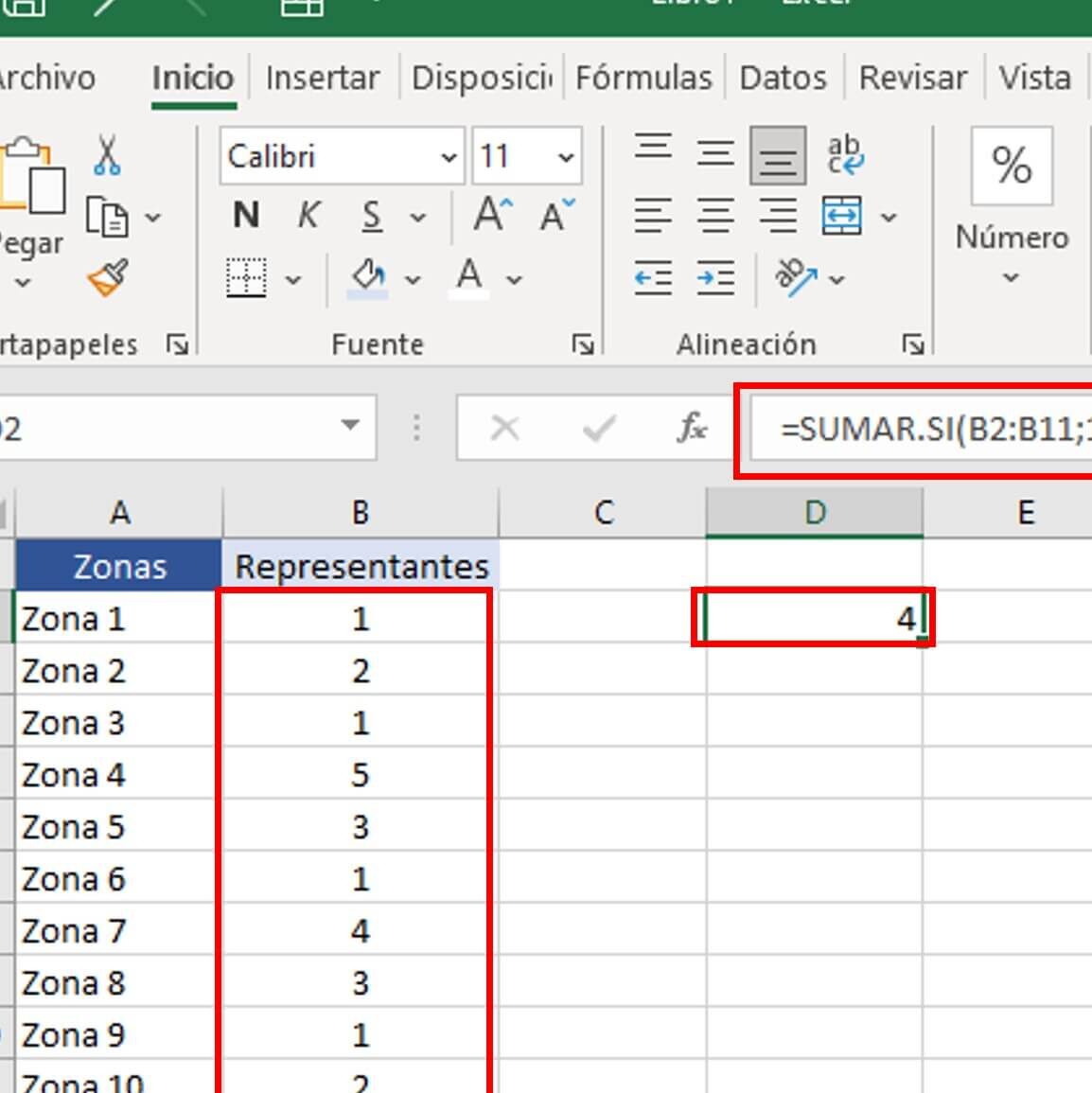Toggle bottom vertical alignment button
The width and height of the screenshot is (1092, 1093).
778,156
